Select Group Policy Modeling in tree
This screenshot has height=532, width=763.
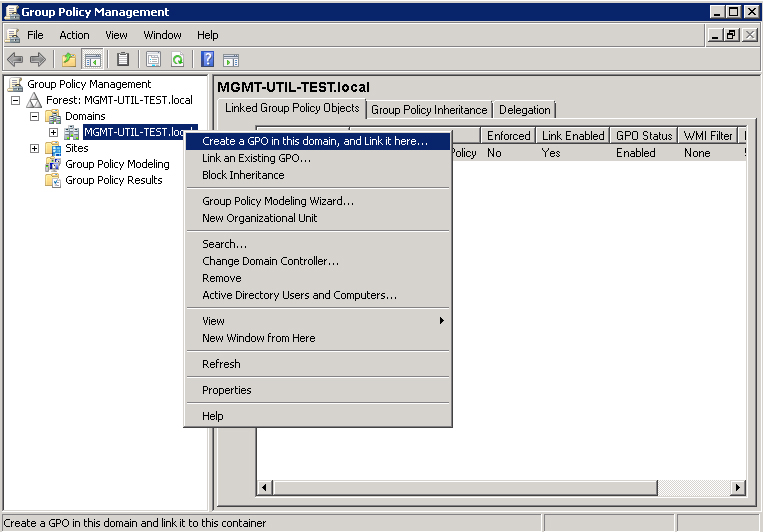coord(117,164)
